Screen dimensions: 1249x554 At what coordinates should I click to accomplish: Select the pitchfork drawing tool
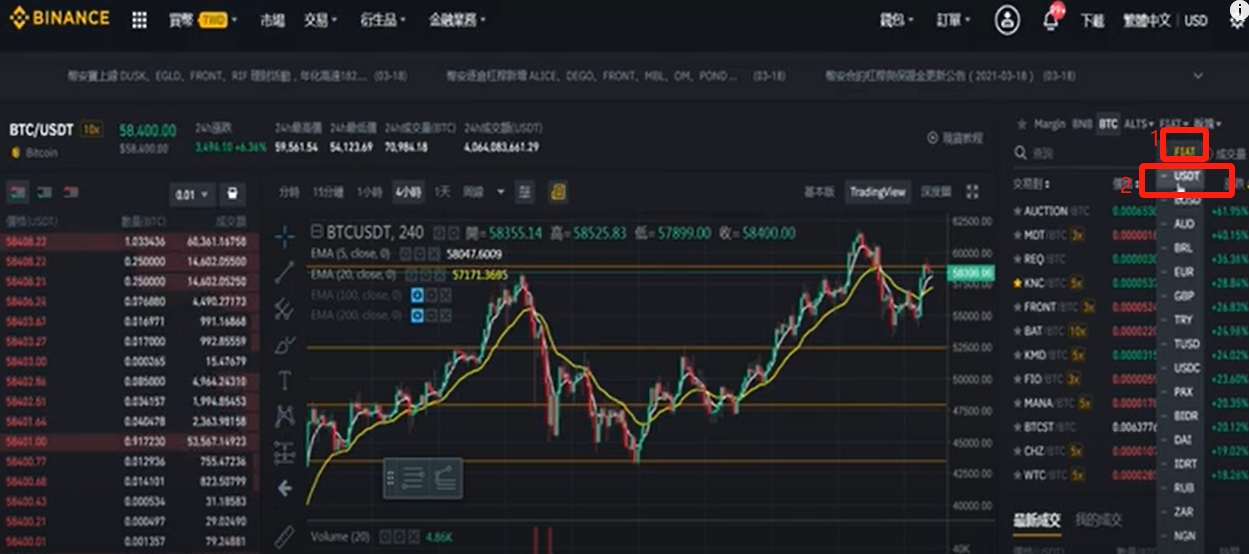285,307
